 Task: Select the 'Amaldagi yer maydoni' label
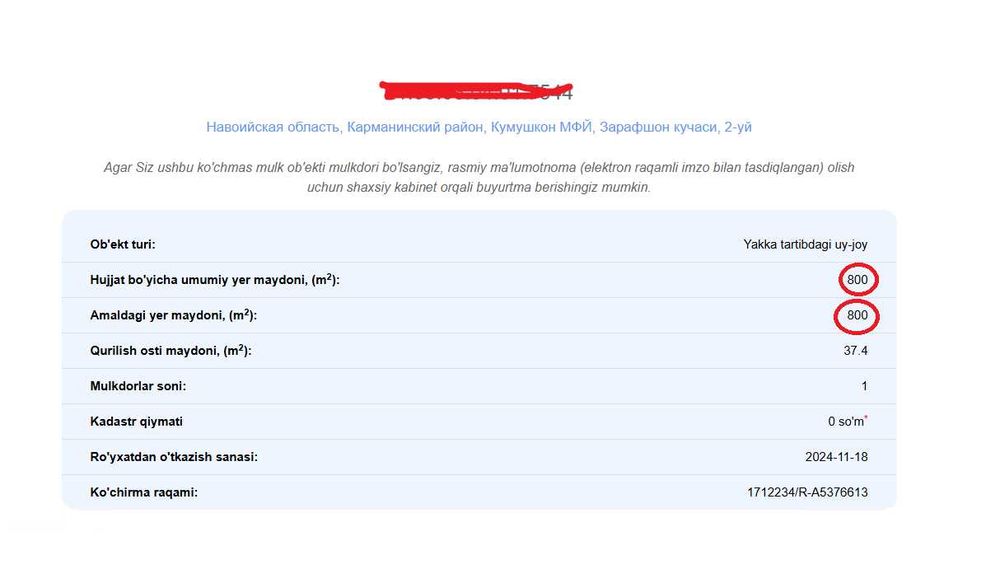[x=174, y=315]
